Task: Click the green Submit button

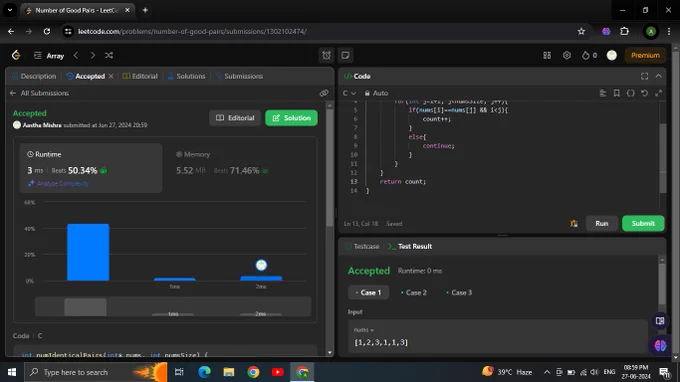Action: (643, 224)
